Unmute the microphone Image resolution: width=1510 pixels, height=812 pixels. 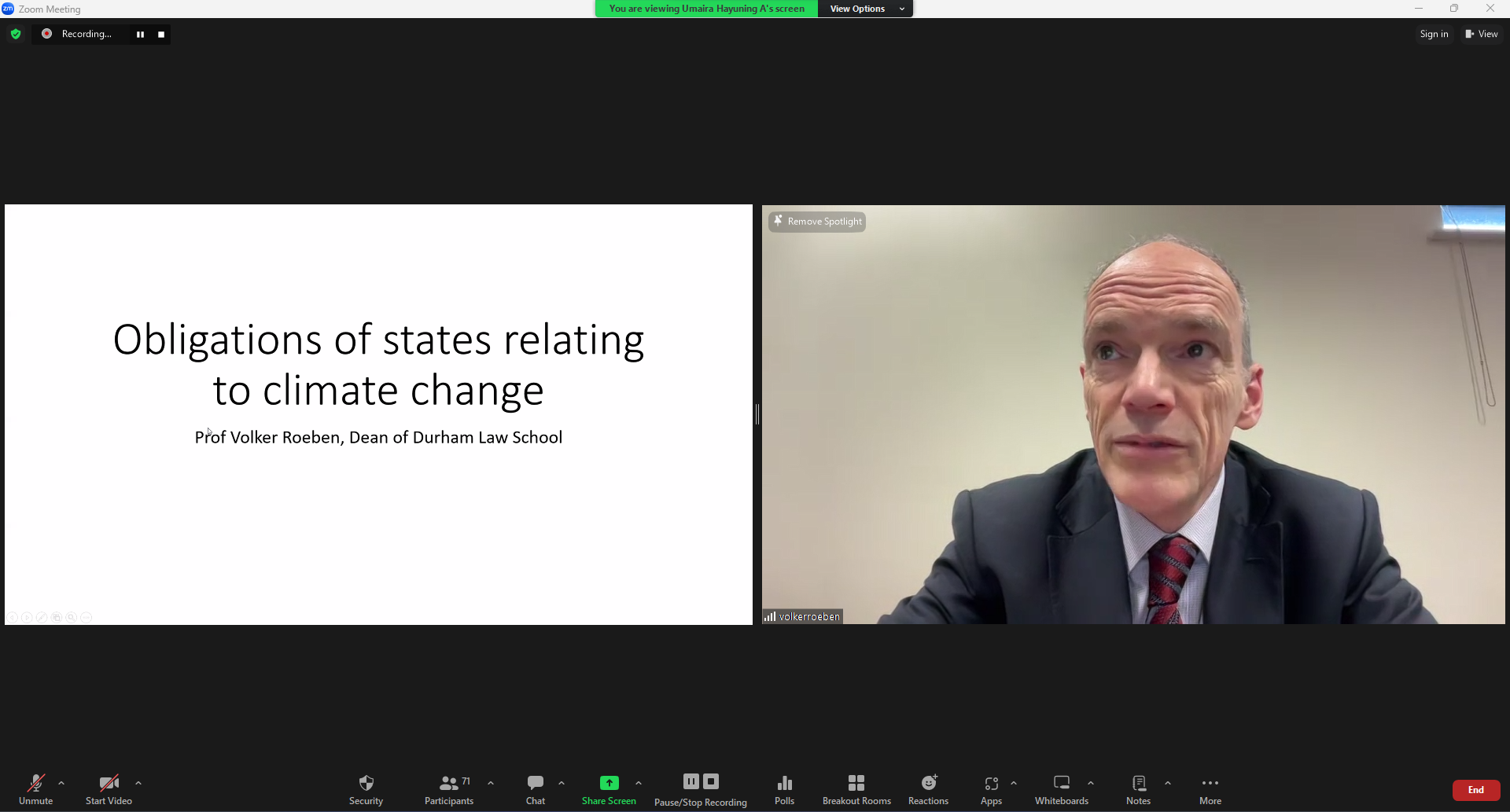pyautogui.click(x=35, y=789)
